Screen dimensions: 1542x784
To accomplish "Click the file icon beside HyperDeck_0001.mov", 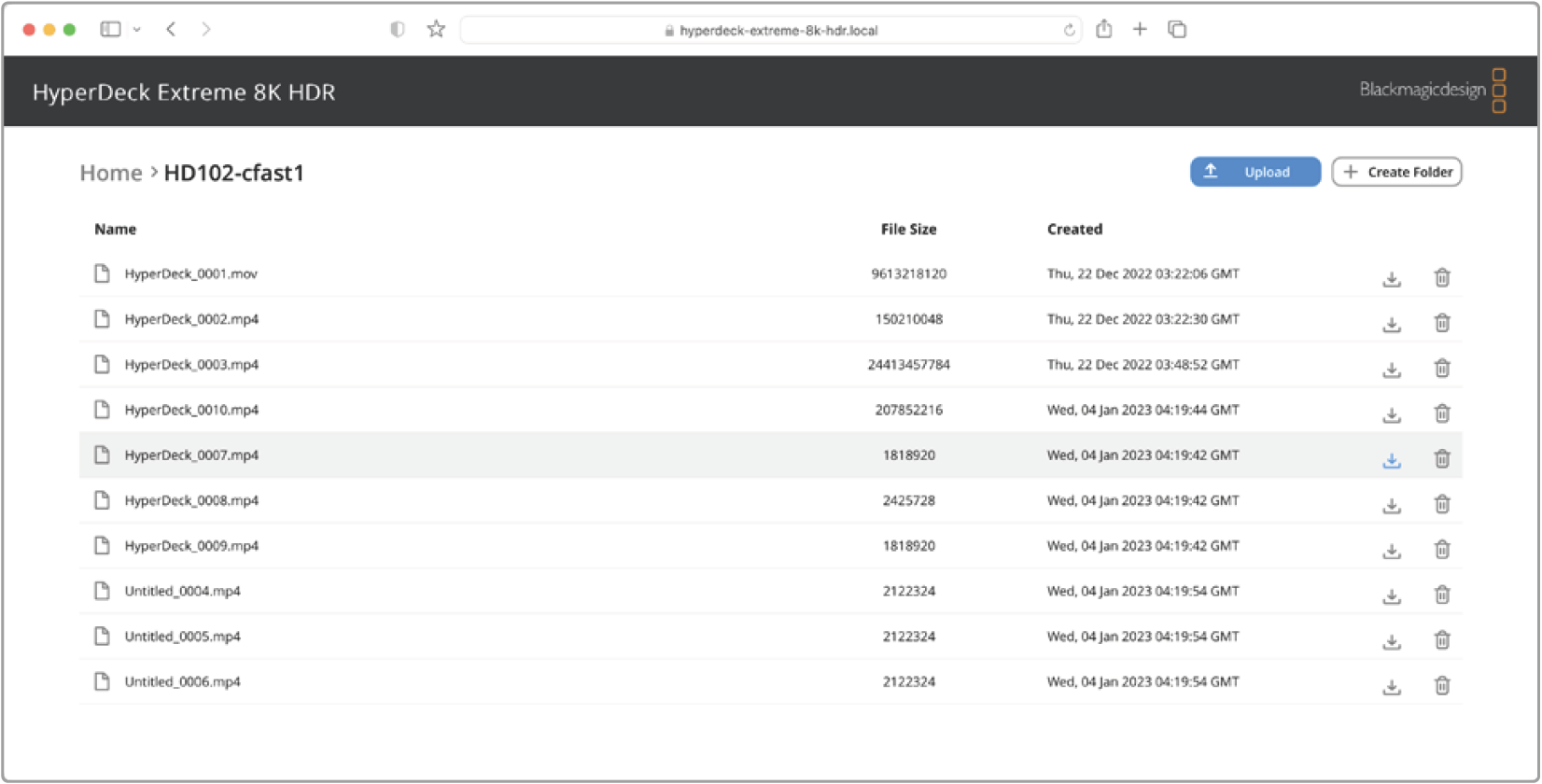I will click(x=102, y=273).
